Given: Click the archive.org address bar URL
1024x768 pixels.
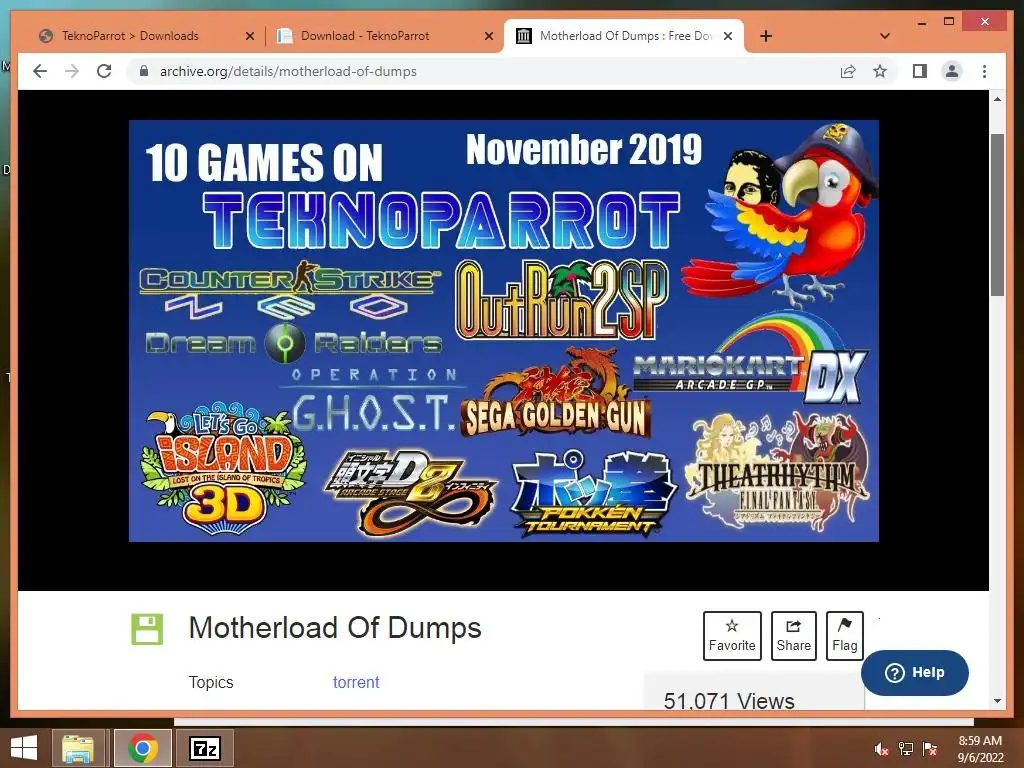Looking at the screenshot, I should (x=288, y=71).
